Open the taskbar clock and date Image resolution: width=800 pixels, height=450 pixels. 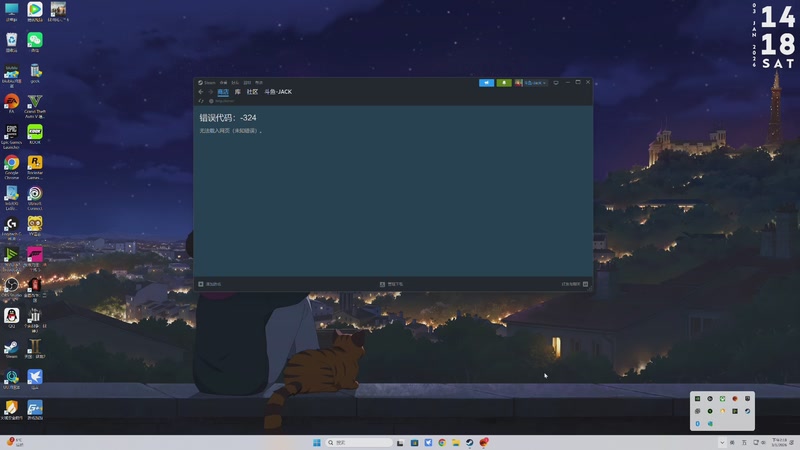[x=781, y=442]
